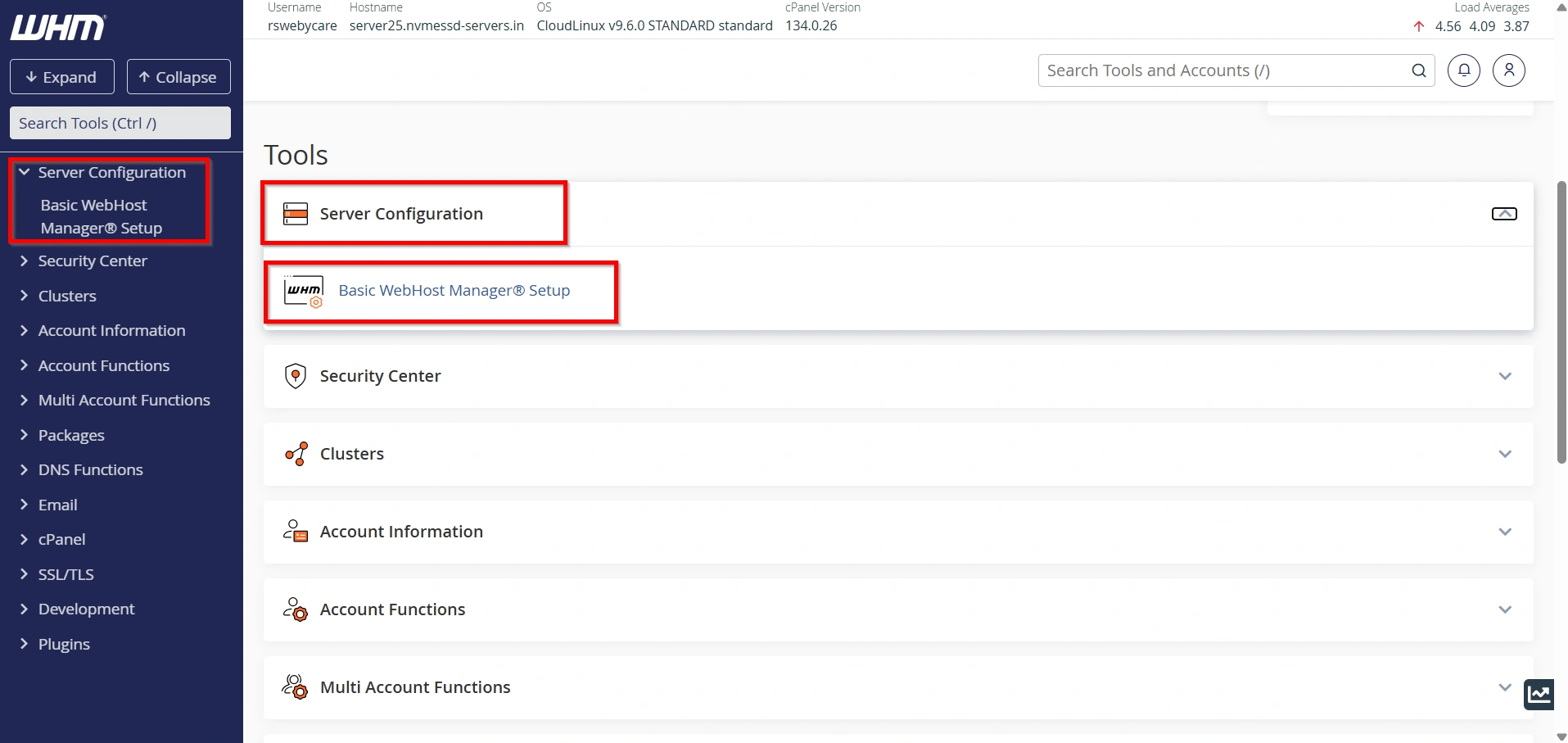Click the Server Configuration section icon

coord(296,214)
